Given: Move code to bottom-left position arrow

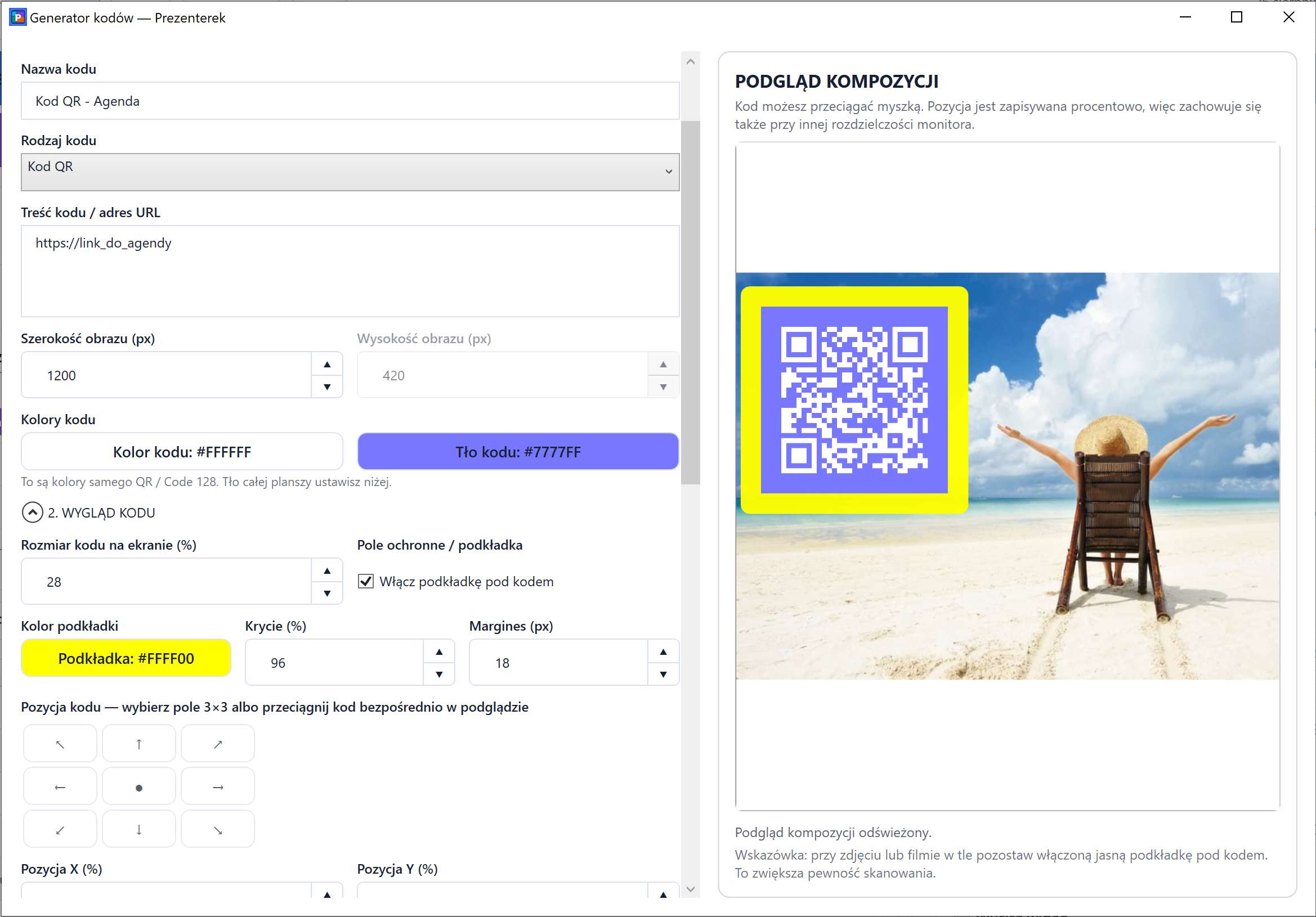Looking at the screenshot, I should click(x=60, y=829).
